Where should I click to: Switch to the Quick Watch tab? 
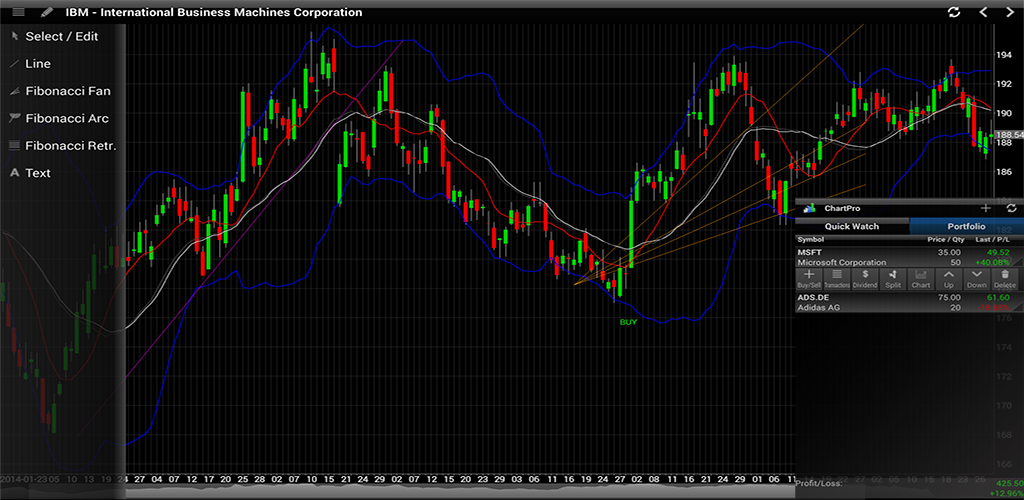852,226
